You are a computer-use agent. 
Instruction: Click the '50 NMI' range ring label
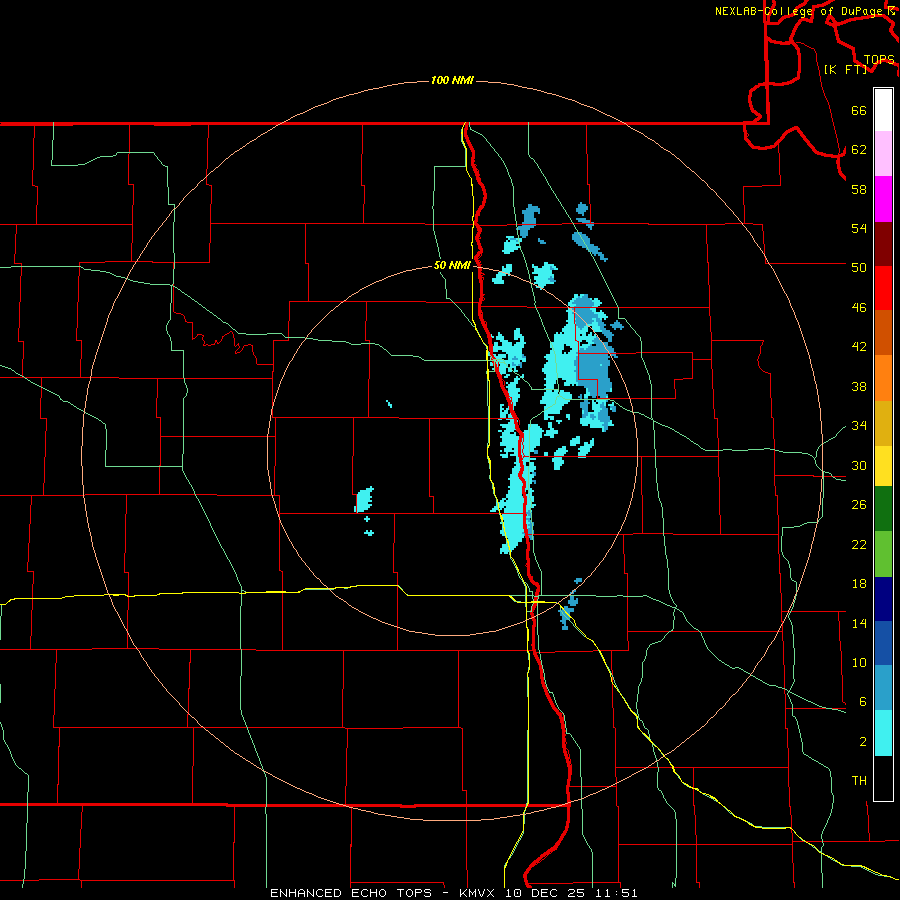tap(452, 265)
